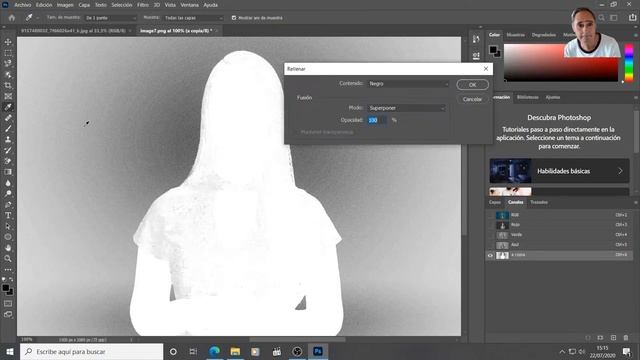Click the Opacidad value field
Screen dimensions: 640x360
click(x=377, y=120)
